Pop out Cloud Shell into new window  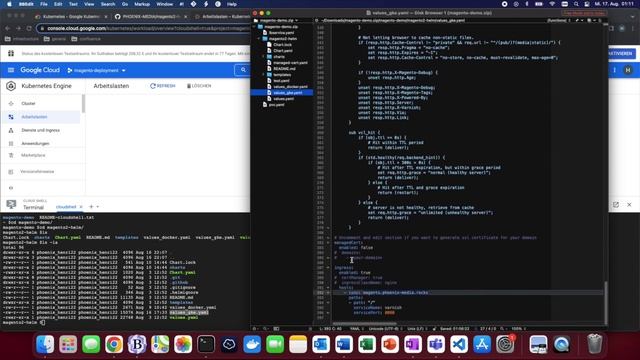(616, 204)
